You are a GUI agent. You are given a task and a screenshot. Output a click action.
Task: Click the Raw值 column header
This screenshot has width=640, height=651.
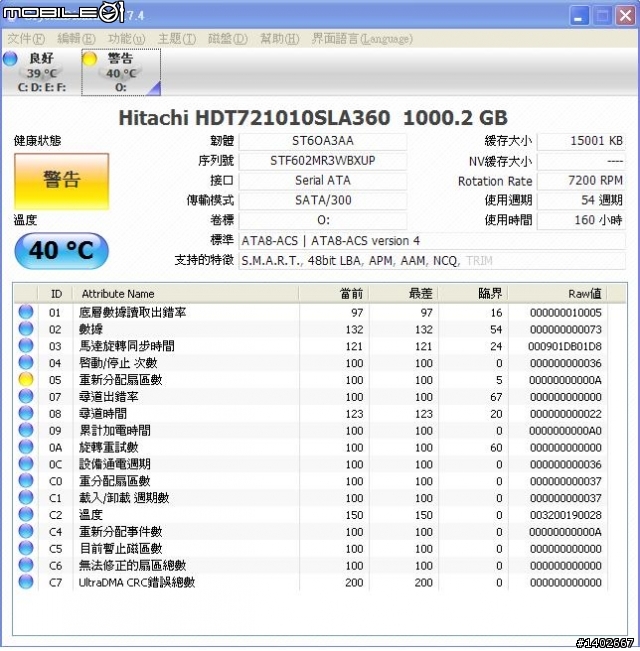(557, 294)
